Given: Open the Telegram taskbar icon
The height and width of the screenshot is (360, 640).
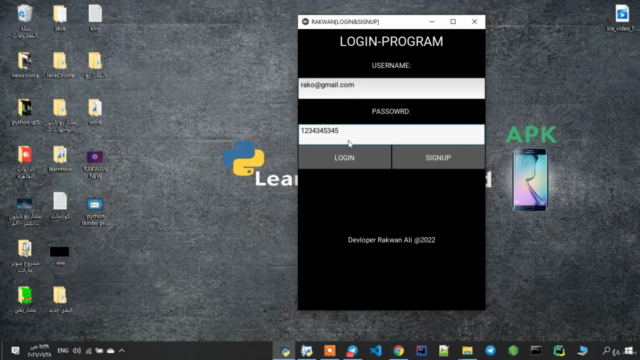Looking at the screenshot, I should (490, 350).
